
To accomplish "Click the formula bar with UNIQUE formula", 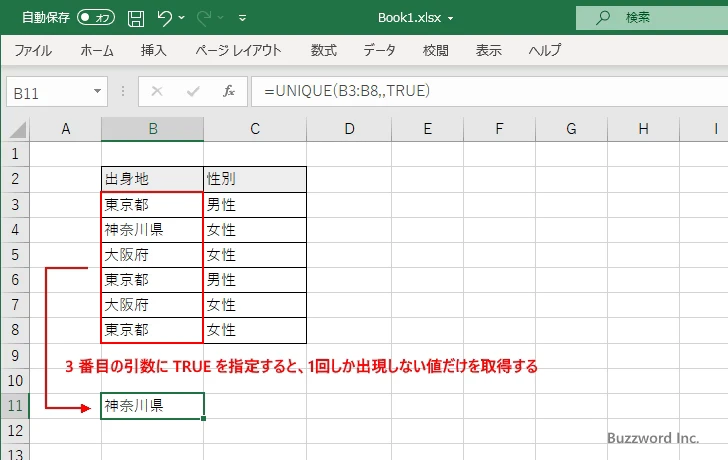I will [x=489, y=91].
